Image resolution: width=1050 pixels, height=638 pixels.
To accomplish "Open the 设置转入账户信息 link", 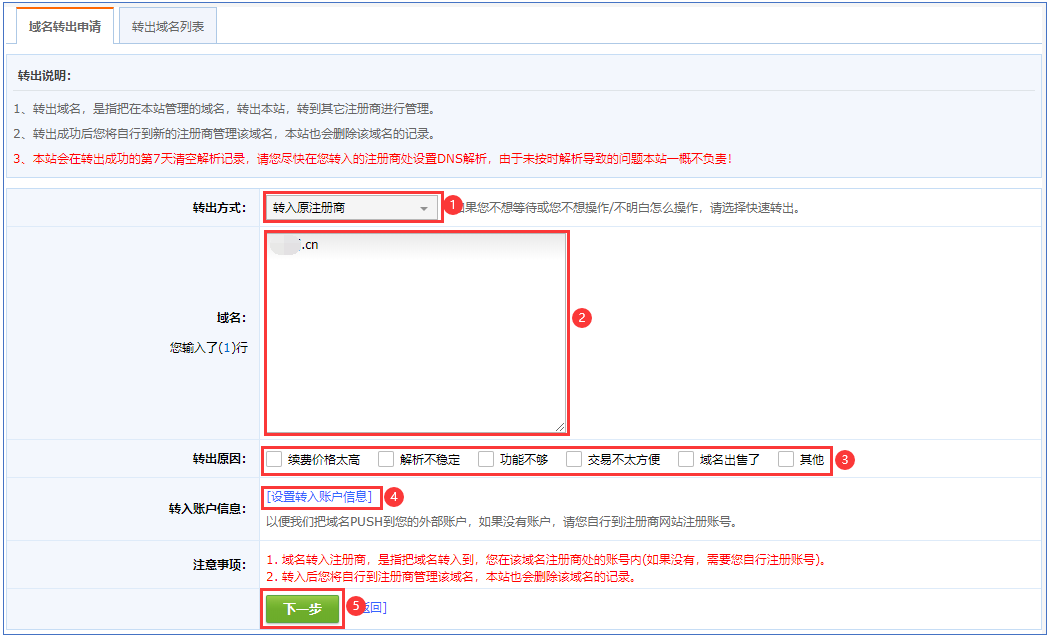I will click(319, 496).
